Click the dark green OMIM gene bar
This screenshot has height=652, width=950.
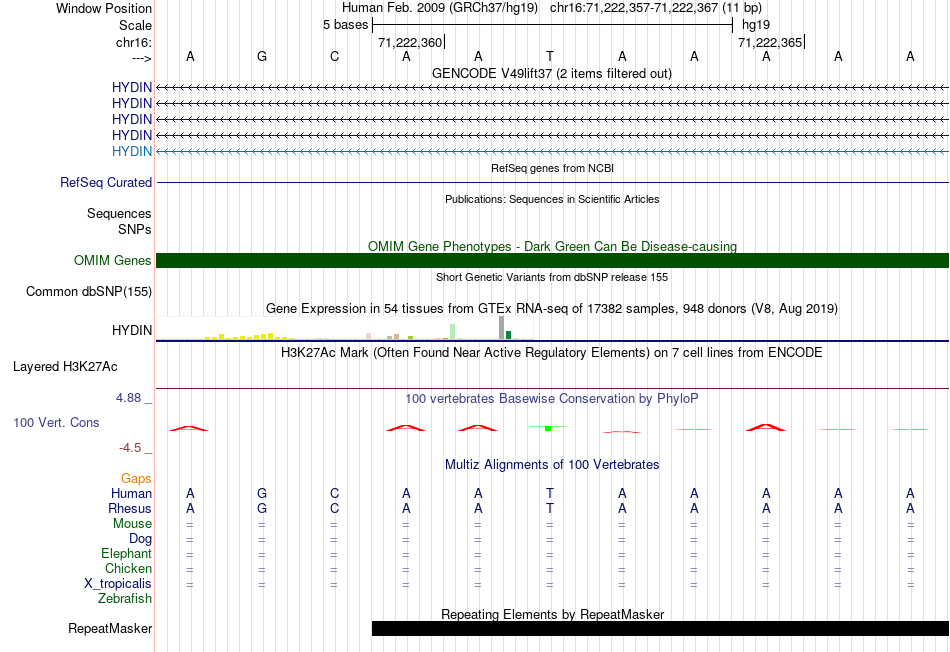tap(552, 261)
